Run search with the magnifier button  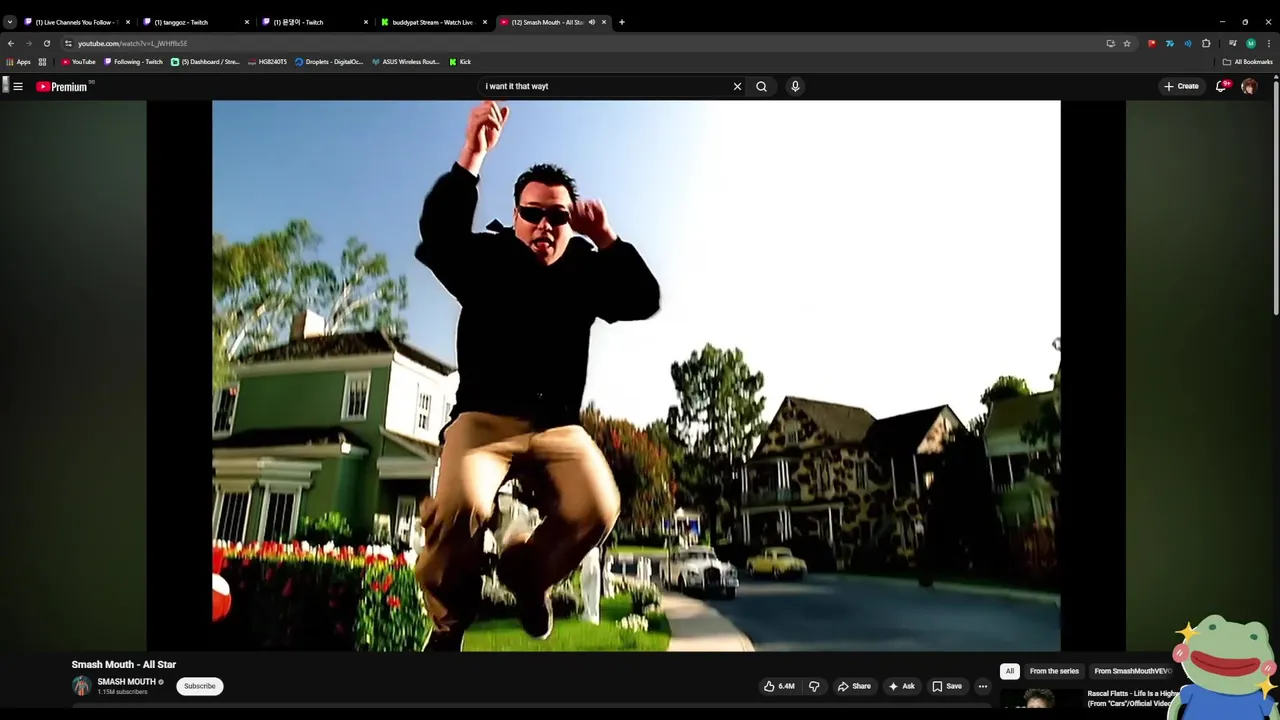pos(761,86)
